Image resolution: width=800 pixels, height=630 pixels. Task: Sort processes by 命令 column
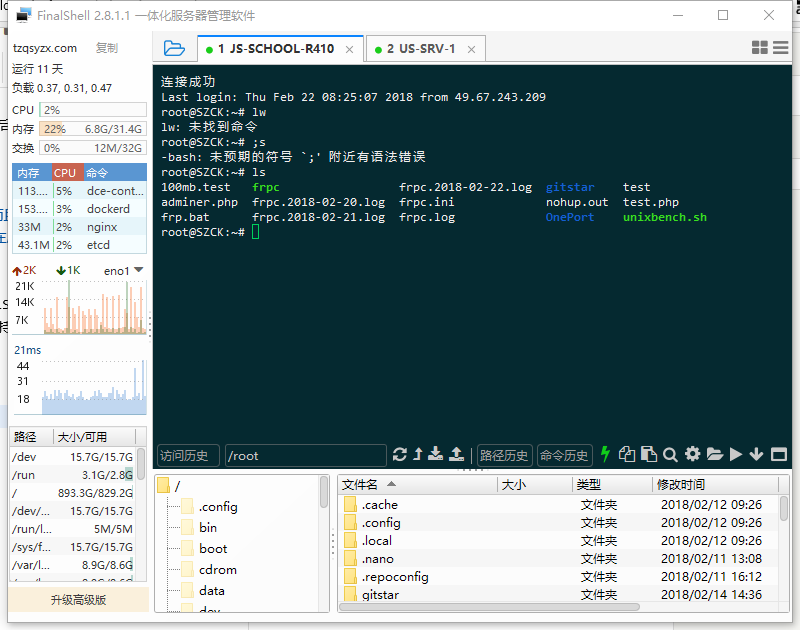(115, 172)
